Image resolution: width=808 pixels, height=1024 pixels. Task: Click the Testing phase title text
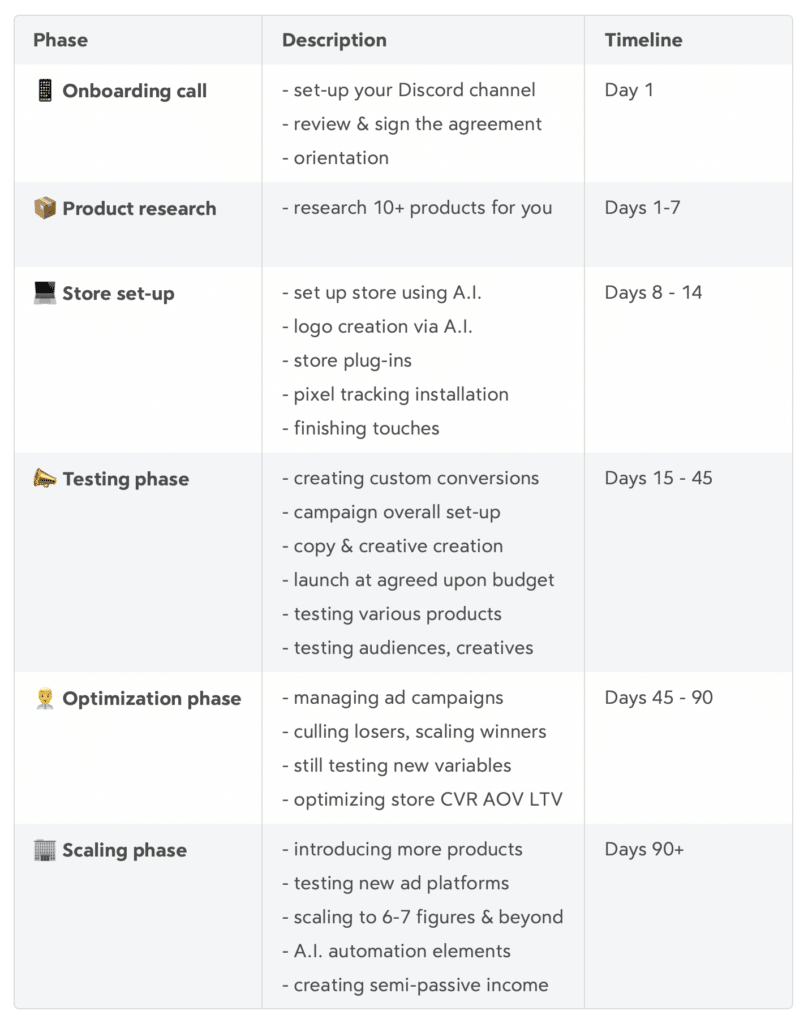point(125,479)
